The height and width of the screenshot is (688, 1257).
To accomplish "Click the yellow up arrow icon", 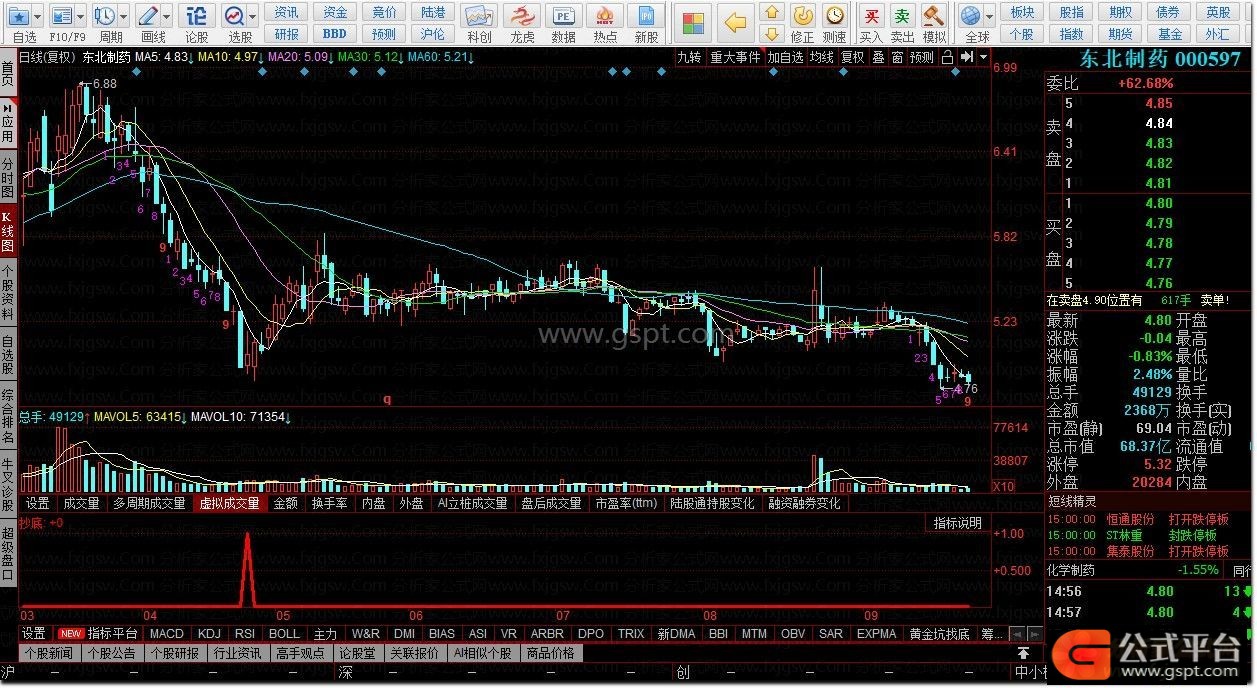I will [x=771, y=12].
